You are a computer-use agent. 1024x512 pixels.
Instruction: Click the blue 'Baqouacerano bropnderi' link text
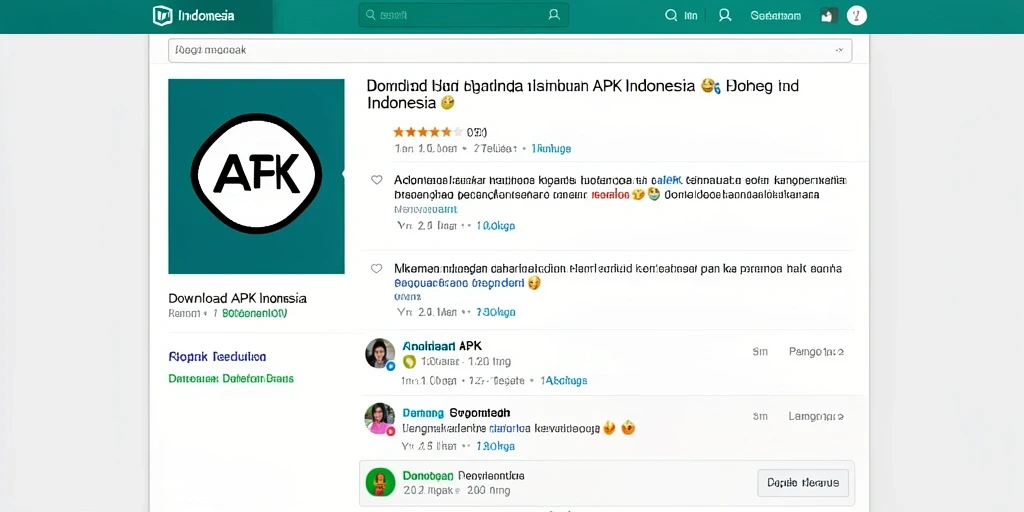click(x=459, y=283)
